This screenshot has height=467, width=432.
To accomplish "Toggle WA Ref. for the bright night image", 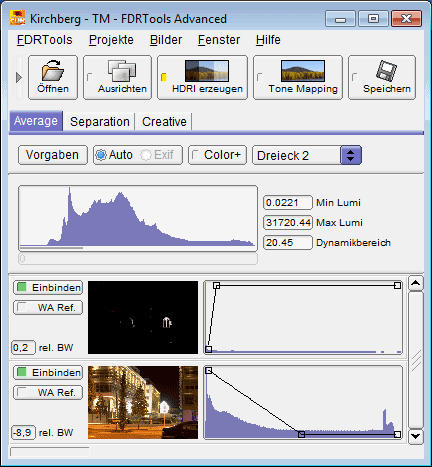I will point(48,392).
